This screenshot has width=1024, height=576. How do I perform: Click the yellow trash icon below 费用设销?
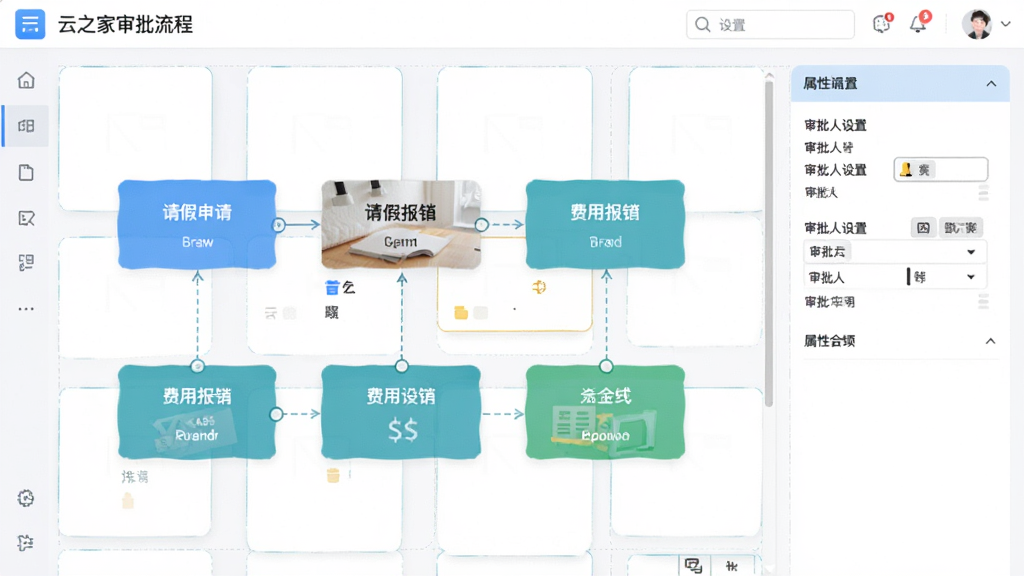[x=333, y=475]
